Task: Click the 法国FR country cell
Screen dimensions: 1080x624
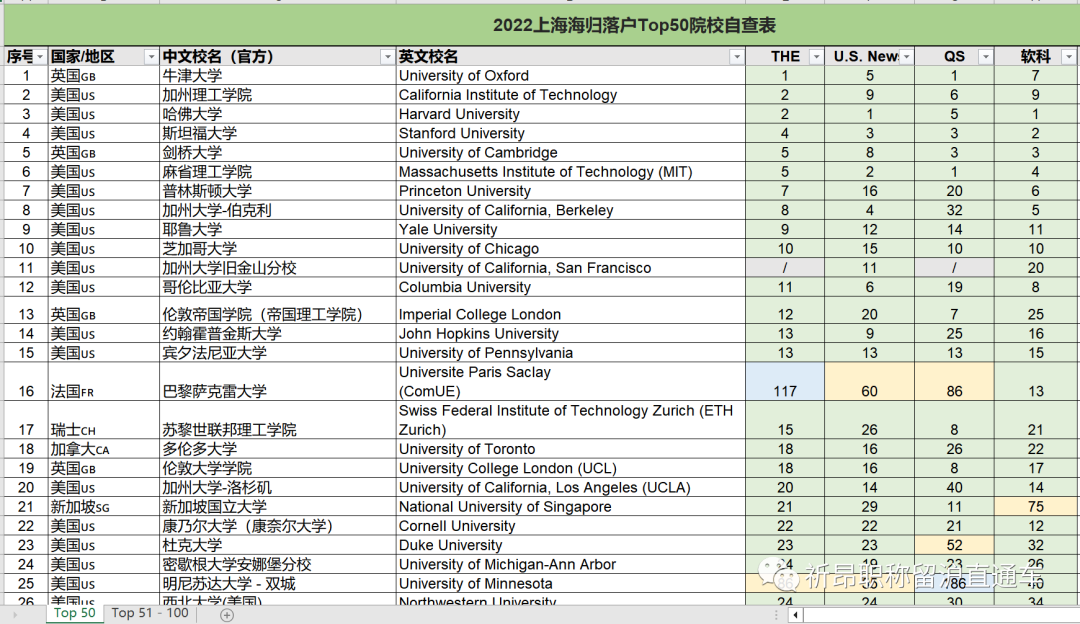Action: pyautogui.click(x=103, y=382)
